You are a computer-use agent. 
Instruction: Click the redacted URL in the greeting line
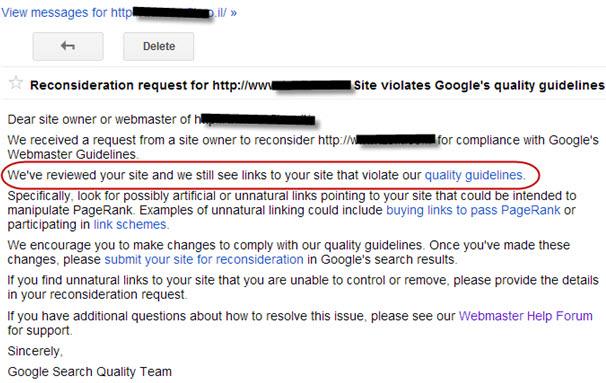(x=254, y=119)
